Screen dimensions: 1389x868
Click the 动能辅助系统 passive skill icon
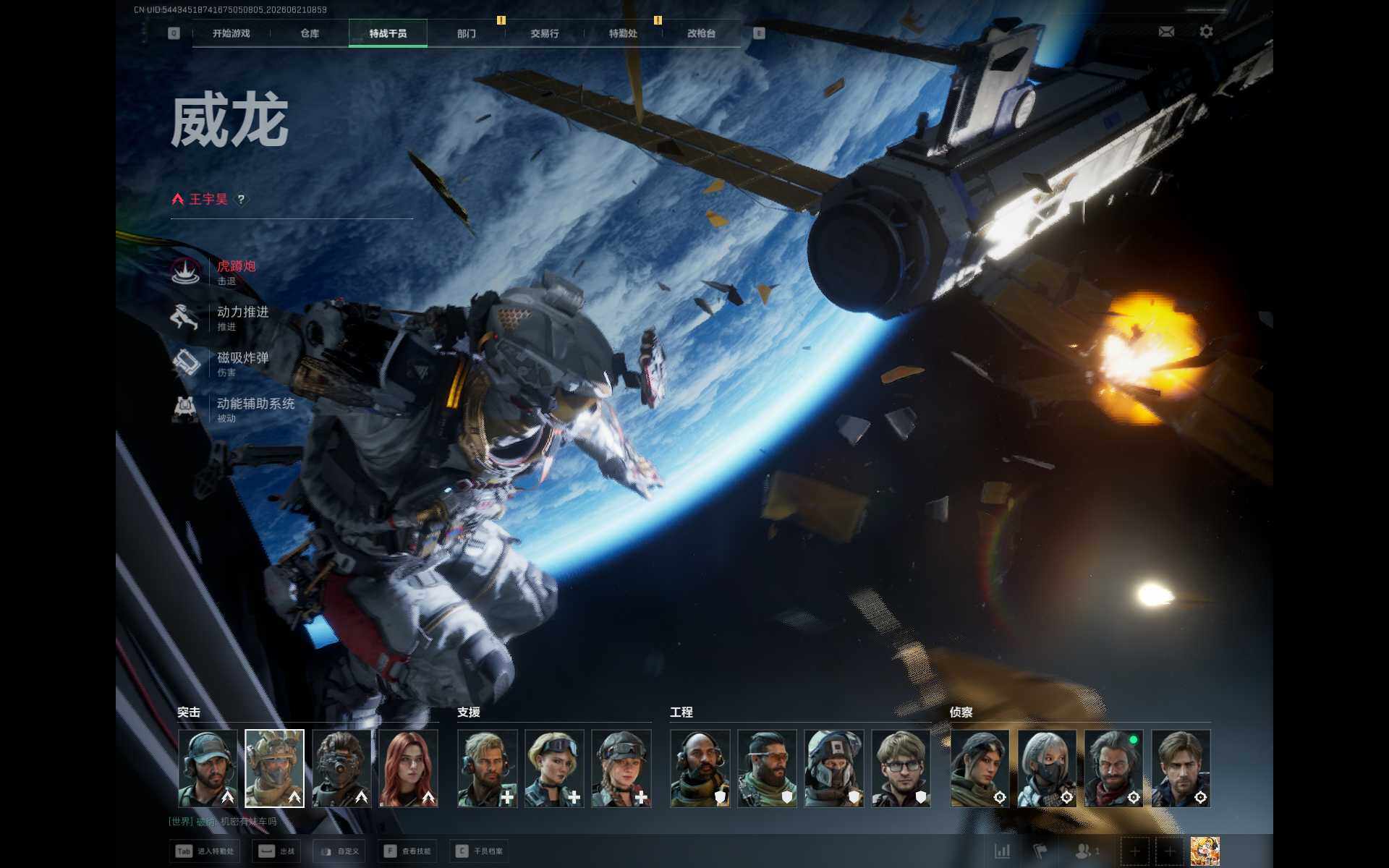[186, 409]
